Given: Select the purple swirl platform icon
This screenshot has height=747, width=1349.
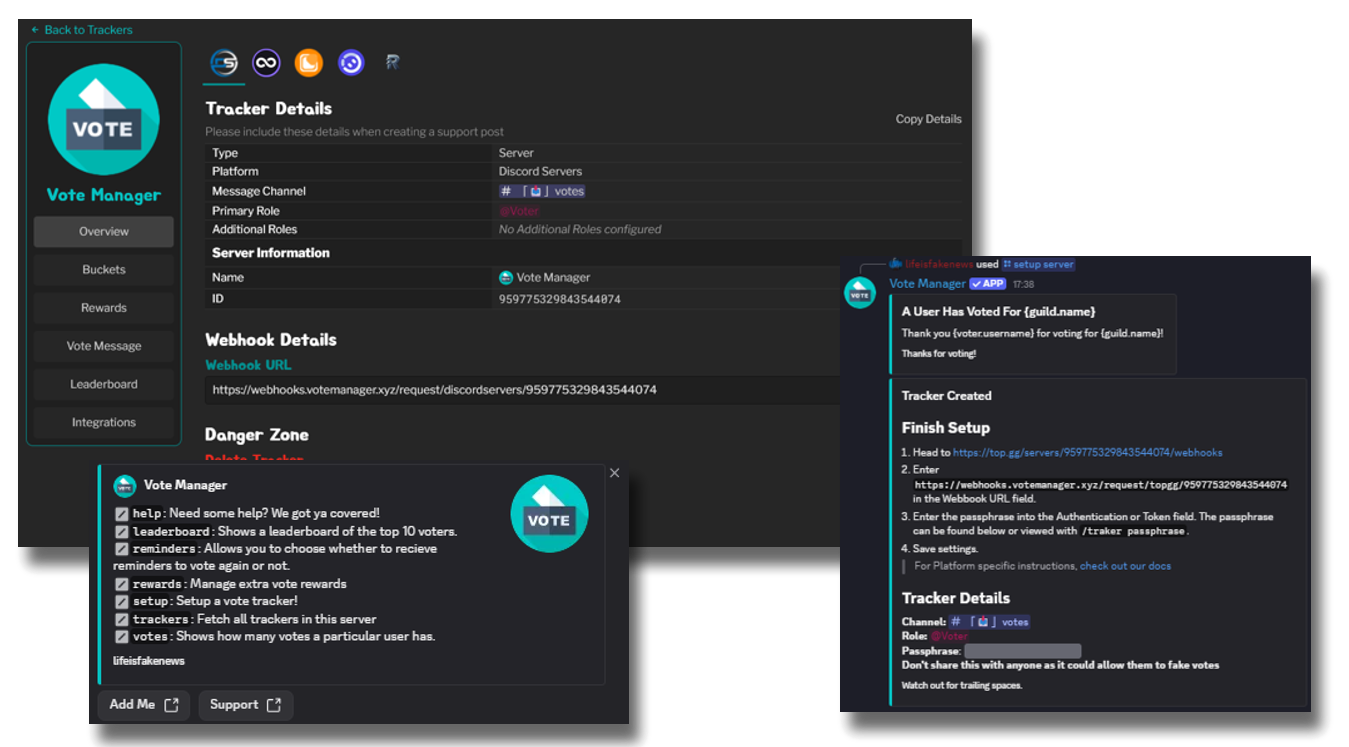Looking at the screenshot, I should 351,64.
